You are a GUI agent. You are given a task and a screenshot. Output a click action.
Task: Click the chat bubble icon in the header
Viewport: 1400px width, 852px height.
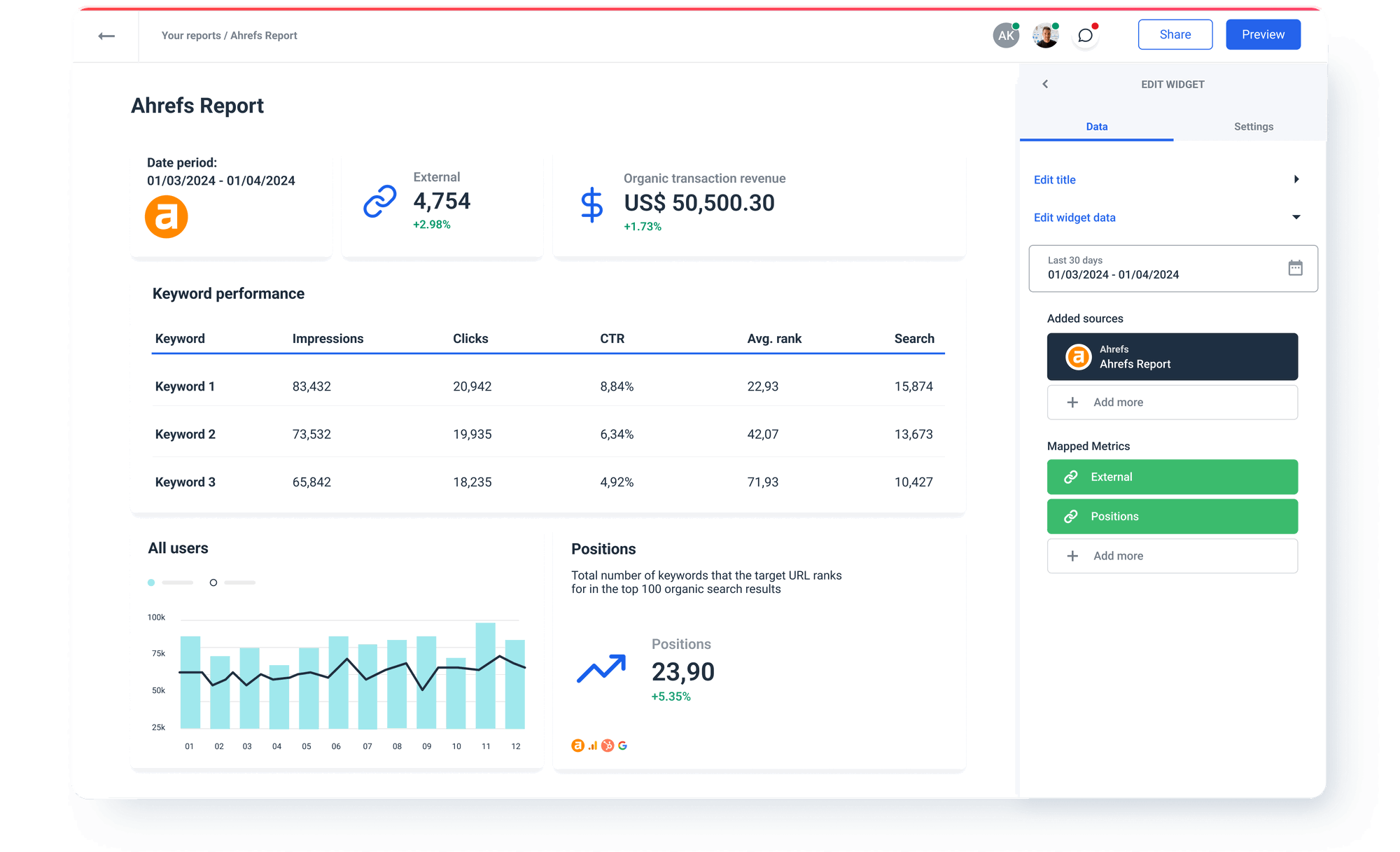pyautogui.click(x=1085, y=35)
